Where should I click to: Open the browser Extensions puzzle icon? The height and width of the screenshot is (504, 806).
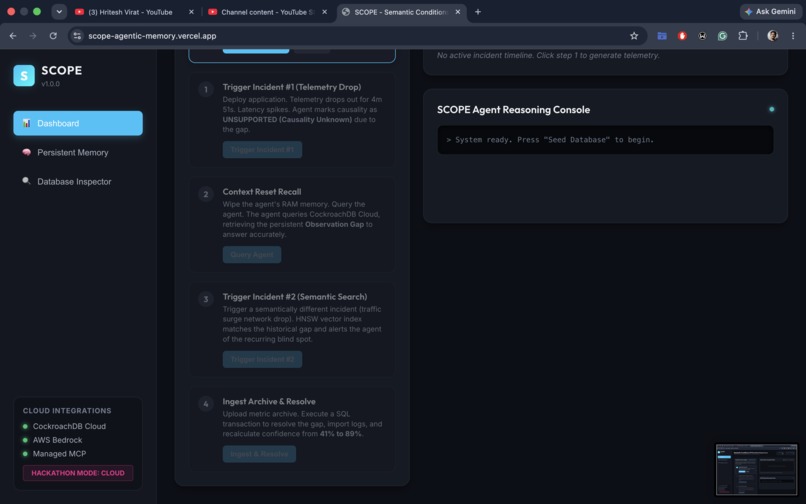point(743,36)
